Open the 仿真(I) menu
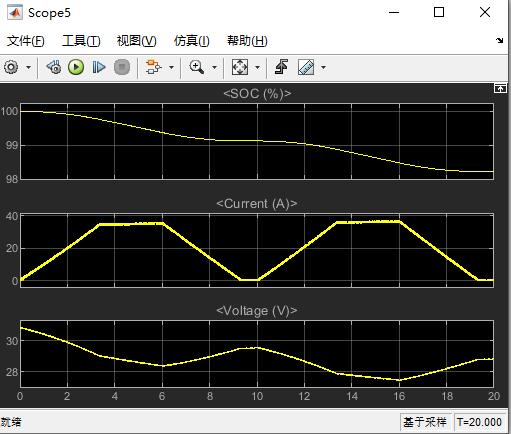Image resolution: width=511 pixels, height=434 pixels. pos(192,41)
